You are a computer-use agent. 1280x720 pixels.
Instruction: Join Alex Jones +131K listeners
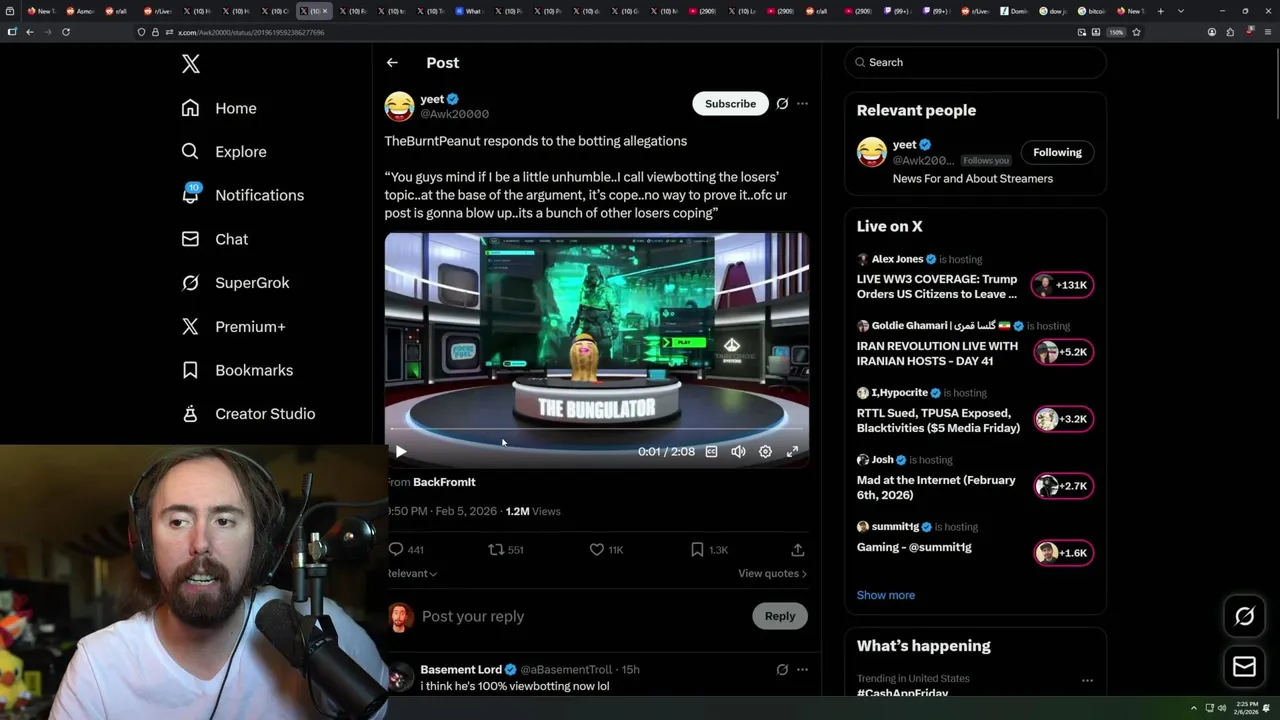(1063, 285)
